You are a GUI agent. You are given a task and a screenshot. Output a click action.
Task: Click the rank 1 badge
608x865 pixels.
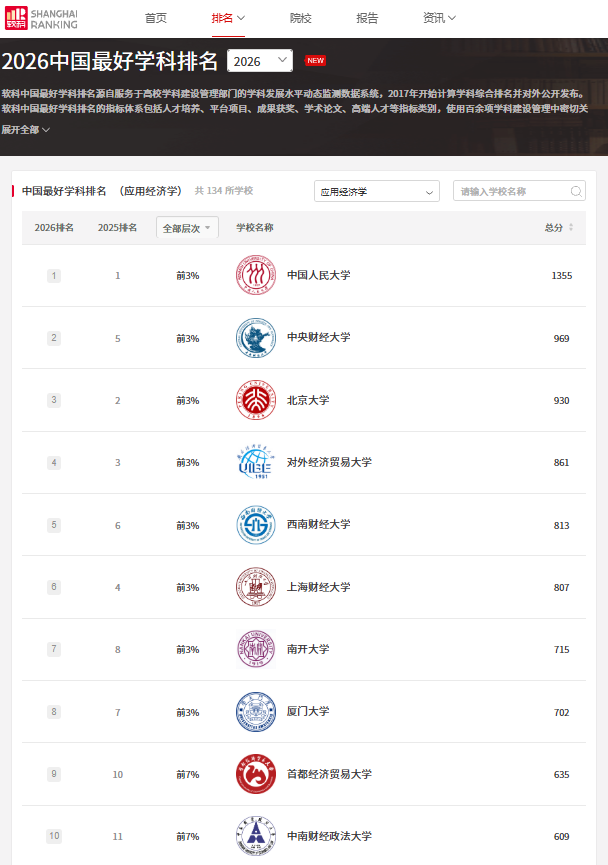tap(54, 275)
